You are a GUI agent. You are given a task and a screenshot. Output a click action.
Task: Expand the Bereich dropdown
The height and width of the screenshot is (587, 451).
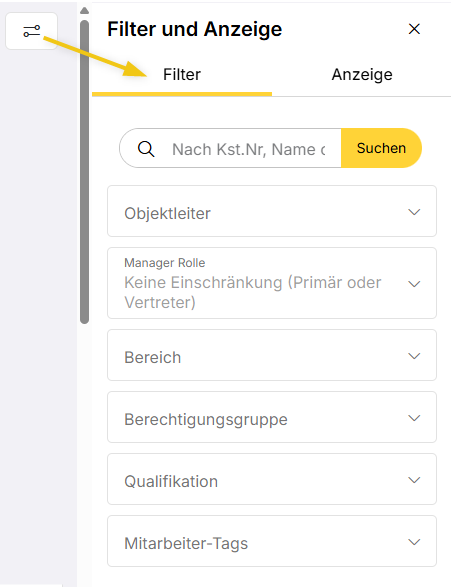[x=272, y=355]
